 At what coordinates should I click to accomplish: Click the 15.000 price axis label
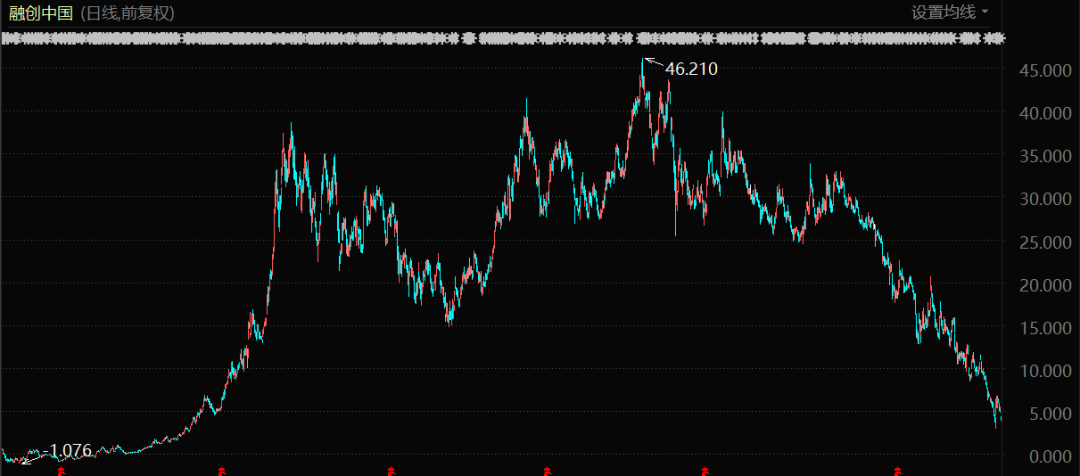pyautogui.click(x=1041, y=328)
